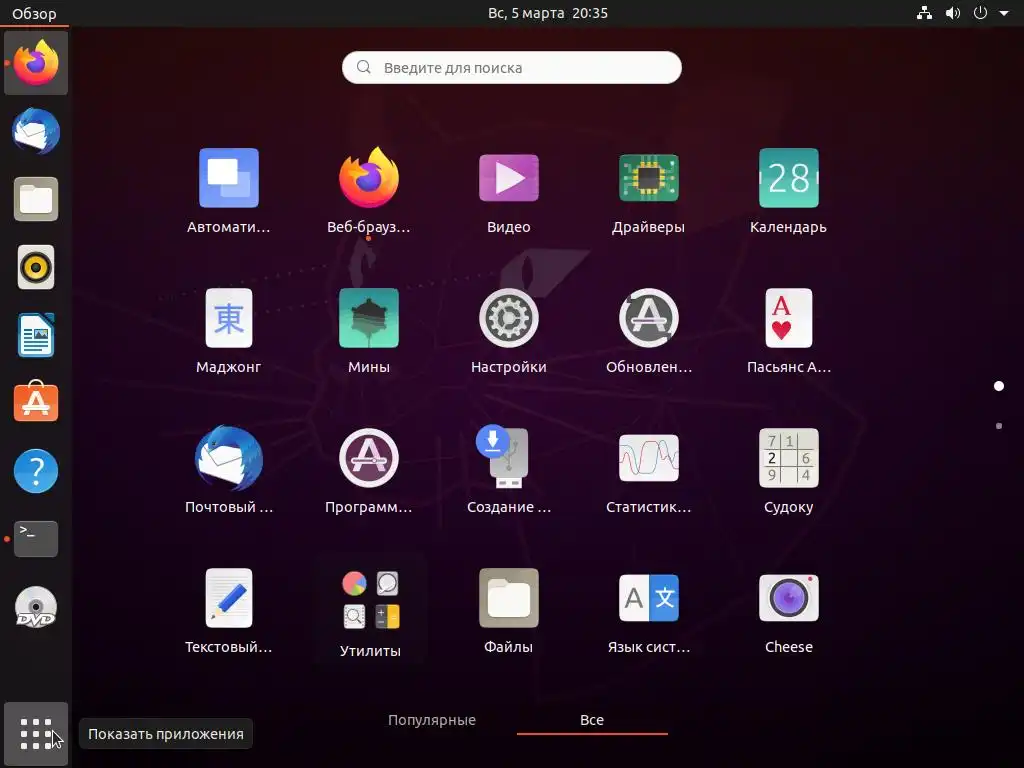The width and height of the screenshot is (1024, 768).
Task: Click the Обзор activities button
Action: (34, 13)
